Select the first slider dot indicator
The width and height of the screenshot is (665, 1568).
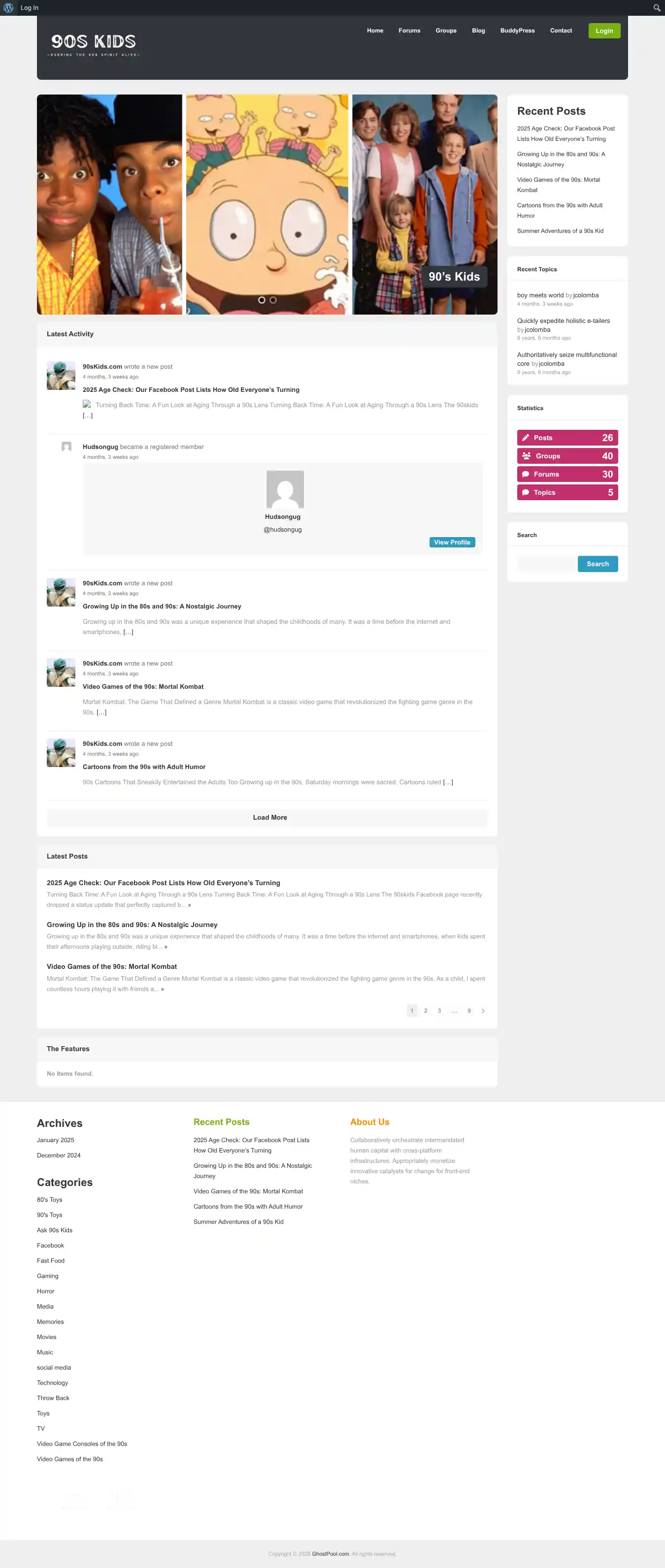coord(262,300)
